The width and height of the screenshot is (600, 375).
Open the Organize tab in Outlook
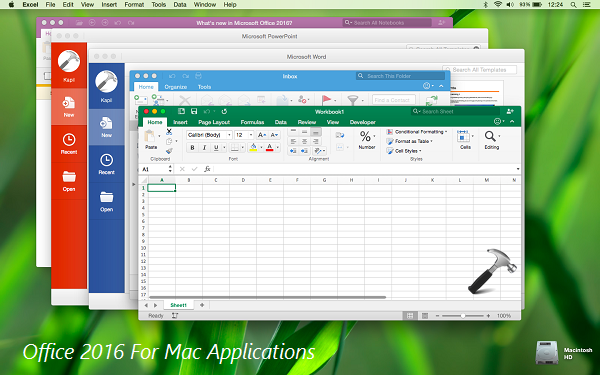click(176, 87)
